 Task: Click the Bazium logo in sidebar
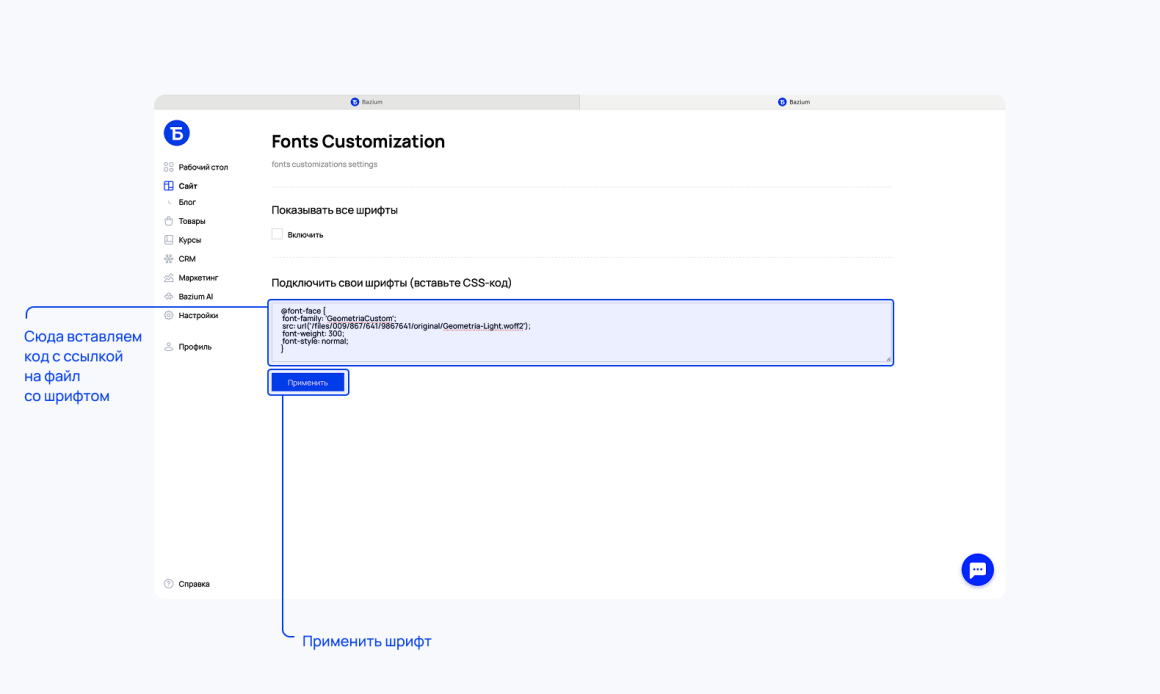(x=176, y=133)
